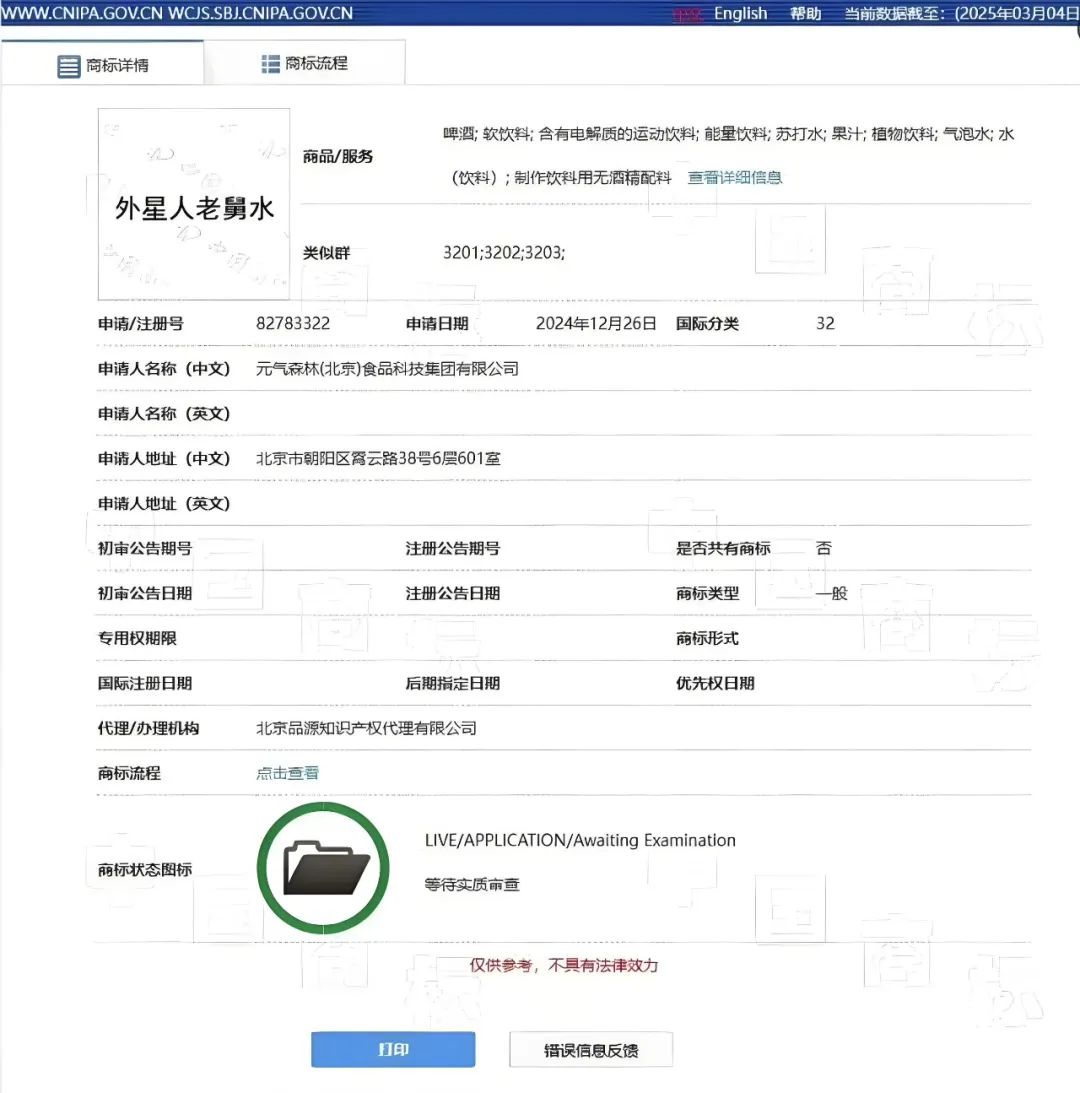Screen dimensions: 1080x1093
Task: Select application number 82783322
Action: click(x=293, y=323)
